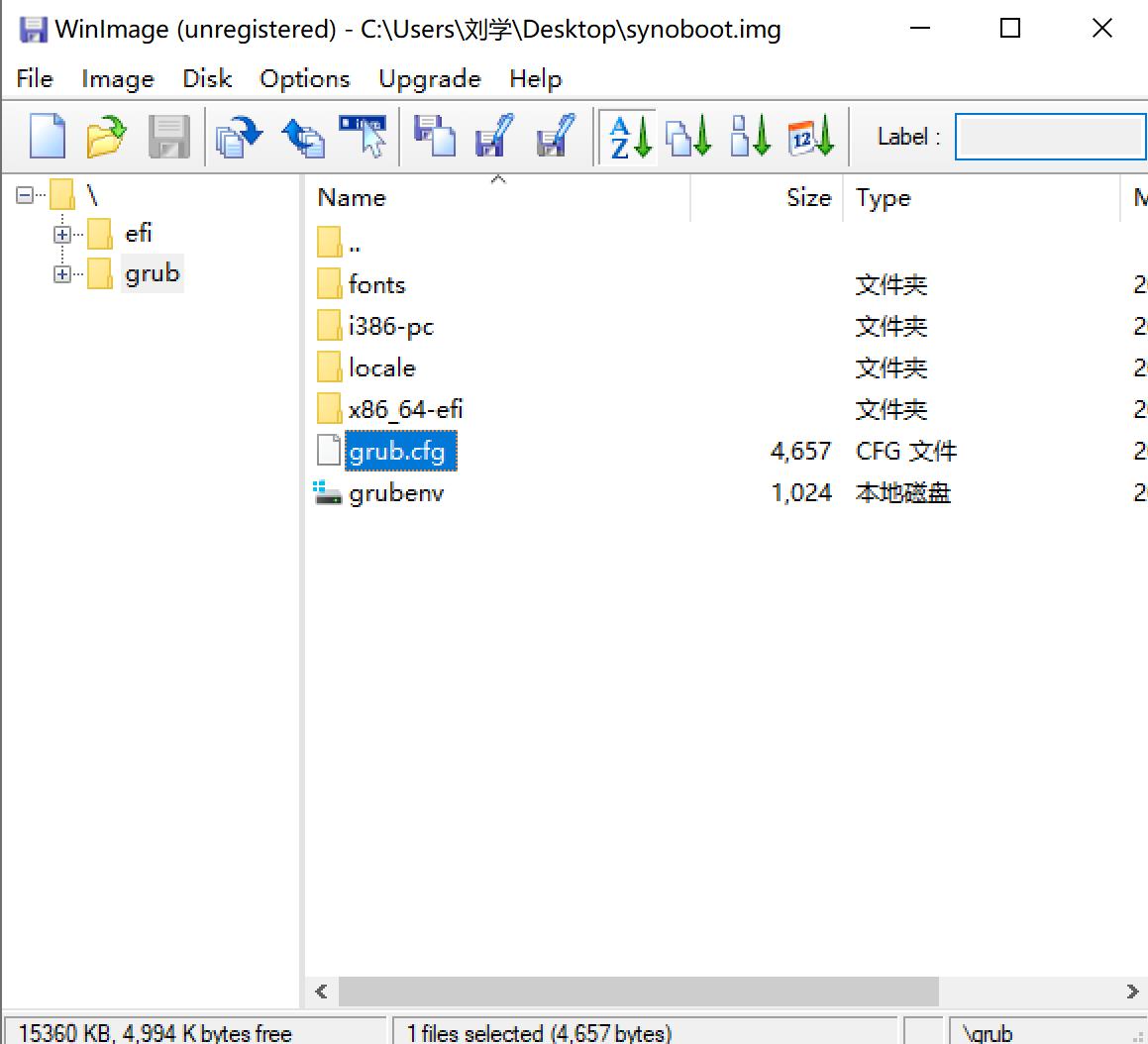Click inside the Label text field
This screenshot has width=1148, height=1044.
coord(1051,136)
